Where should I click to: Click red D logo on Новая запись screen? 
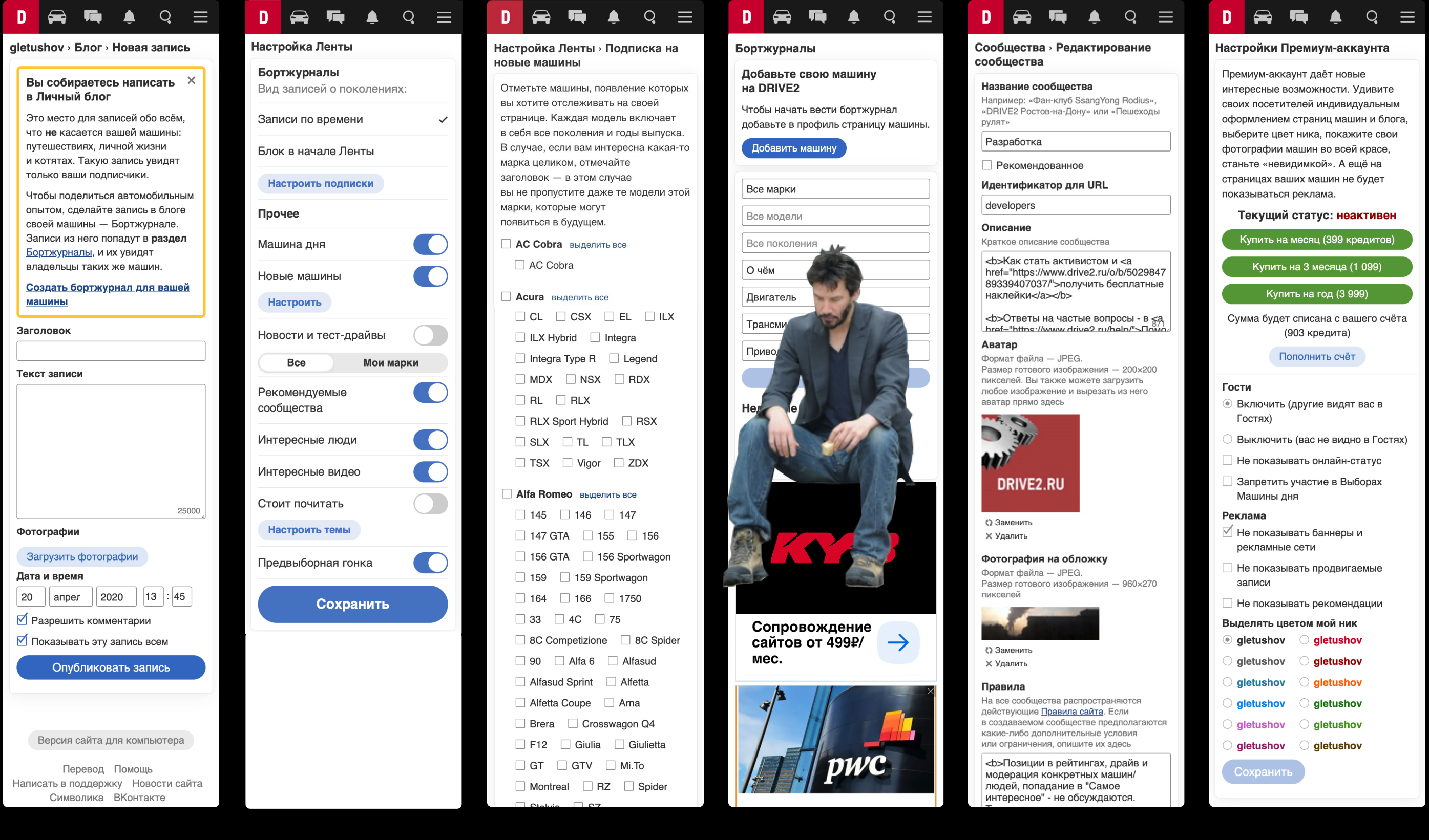[x=21, y=17]
